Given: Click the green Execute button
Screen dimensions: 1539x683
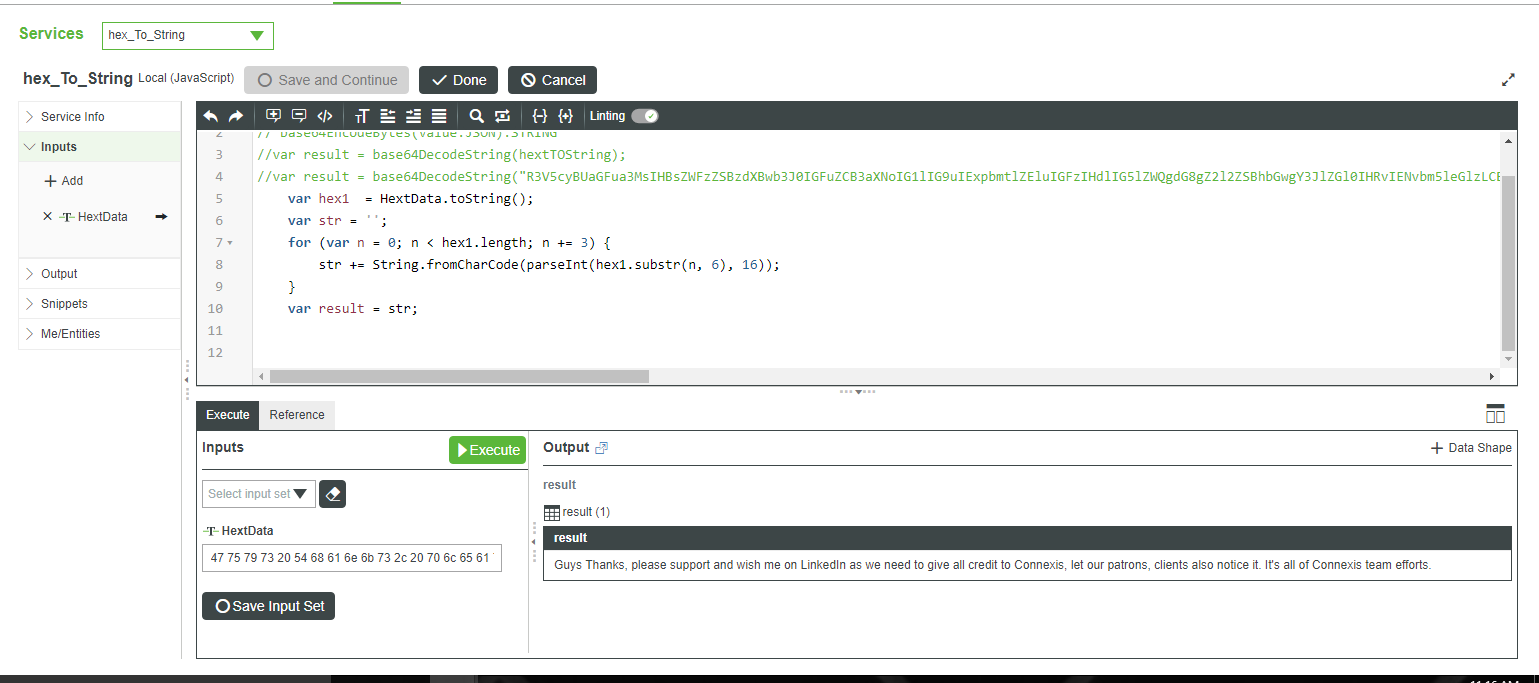Looking at the screenshot, I should pyautogui.click(x=487, y=450).
